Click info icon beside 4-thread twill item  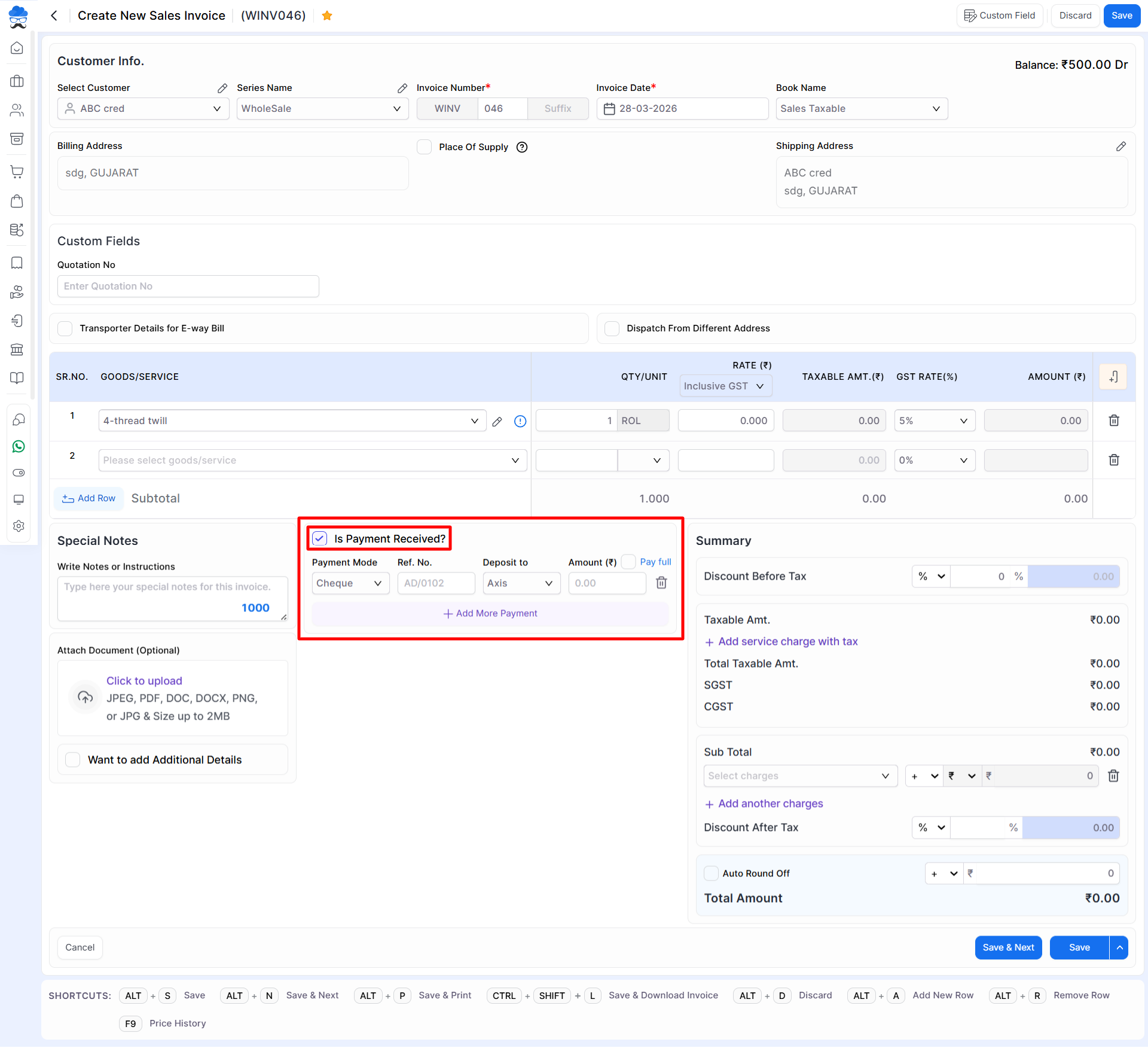[520, 421]
